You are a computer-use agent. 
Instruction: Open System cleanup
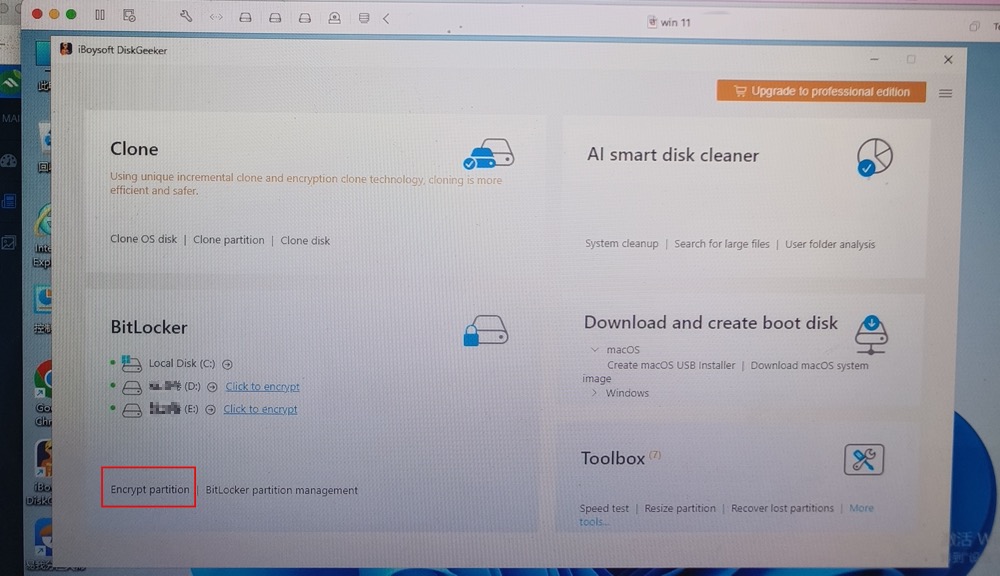coord(622,244)
